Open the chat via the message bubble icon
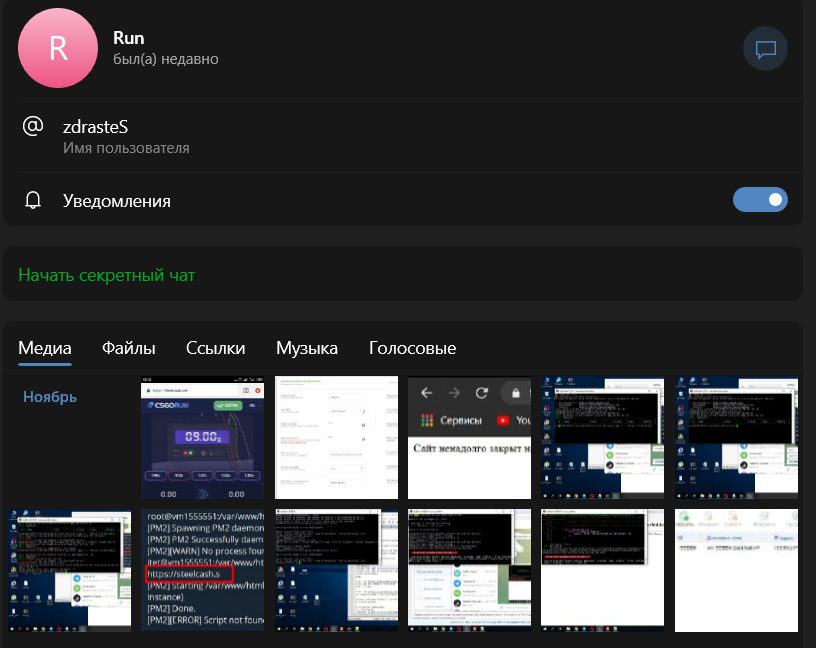 (765, 49)
